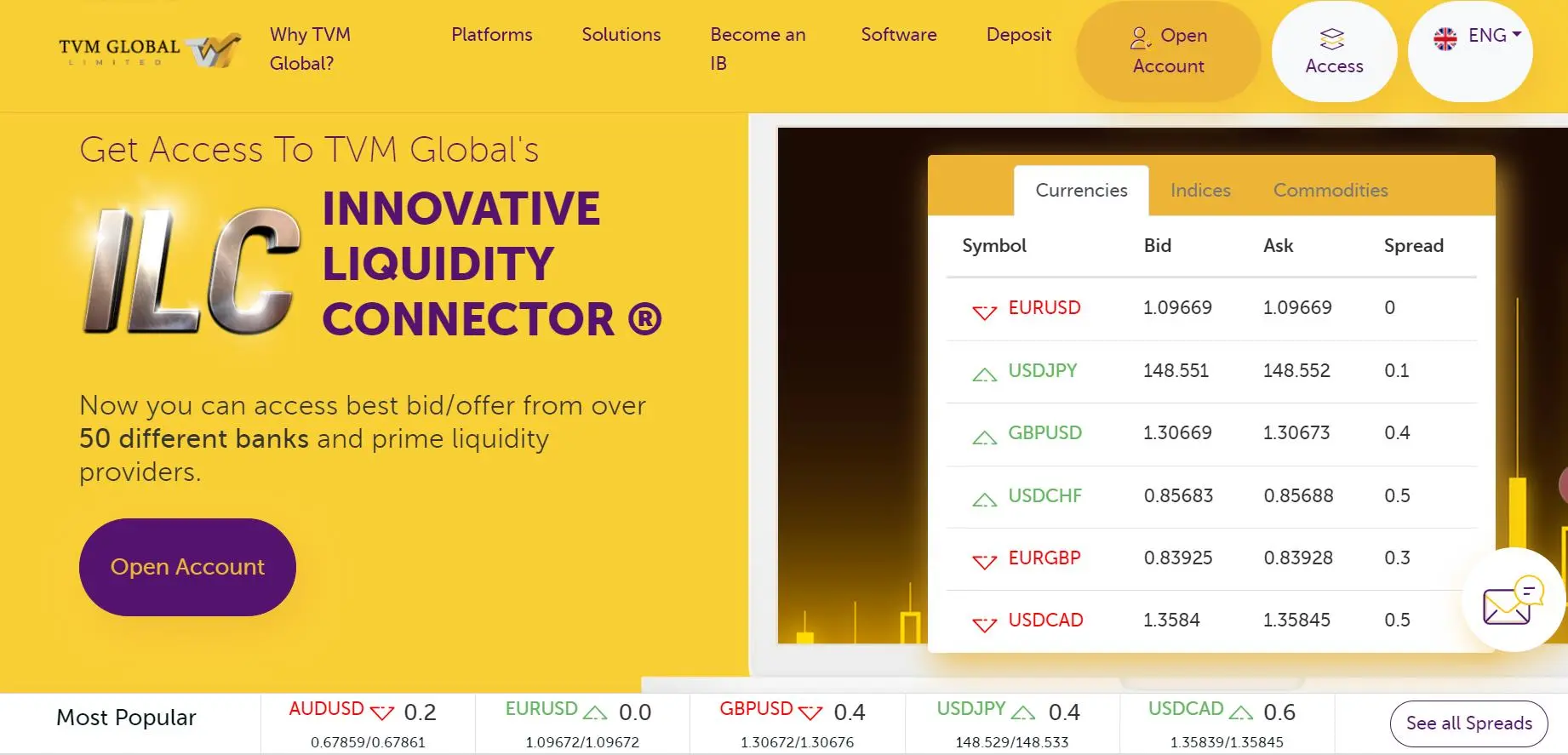
Task: Switch to the Indices tab
Action: tap(1200, 190)
